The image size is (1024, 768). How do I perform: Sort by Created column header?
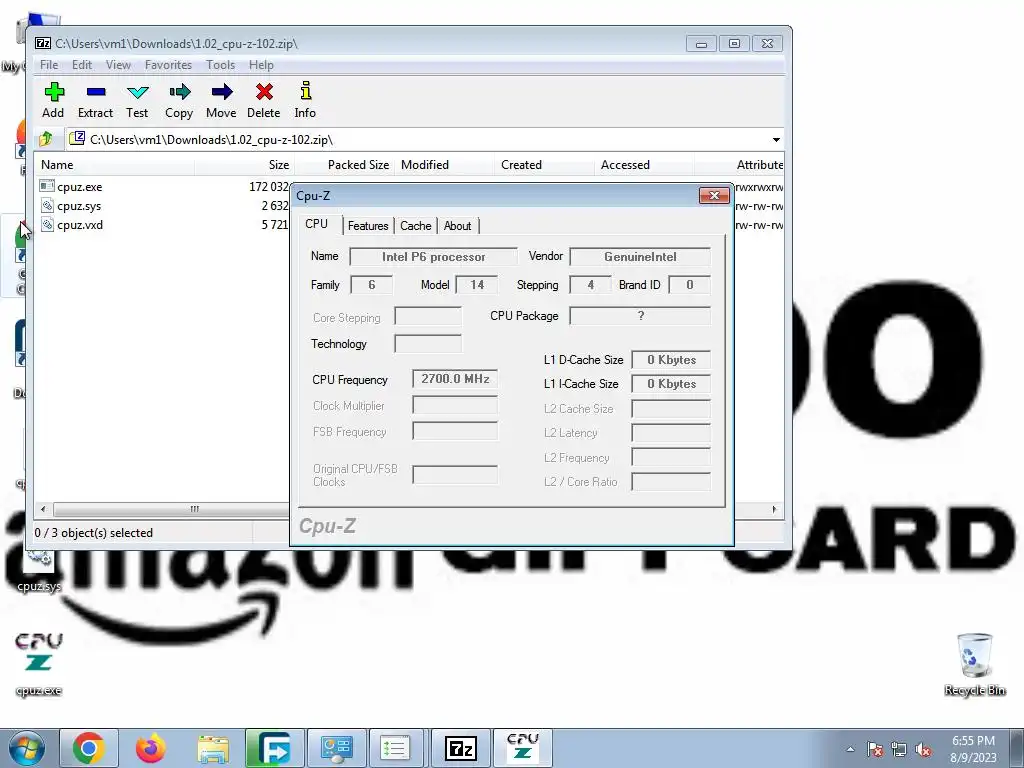click(544, 165)
